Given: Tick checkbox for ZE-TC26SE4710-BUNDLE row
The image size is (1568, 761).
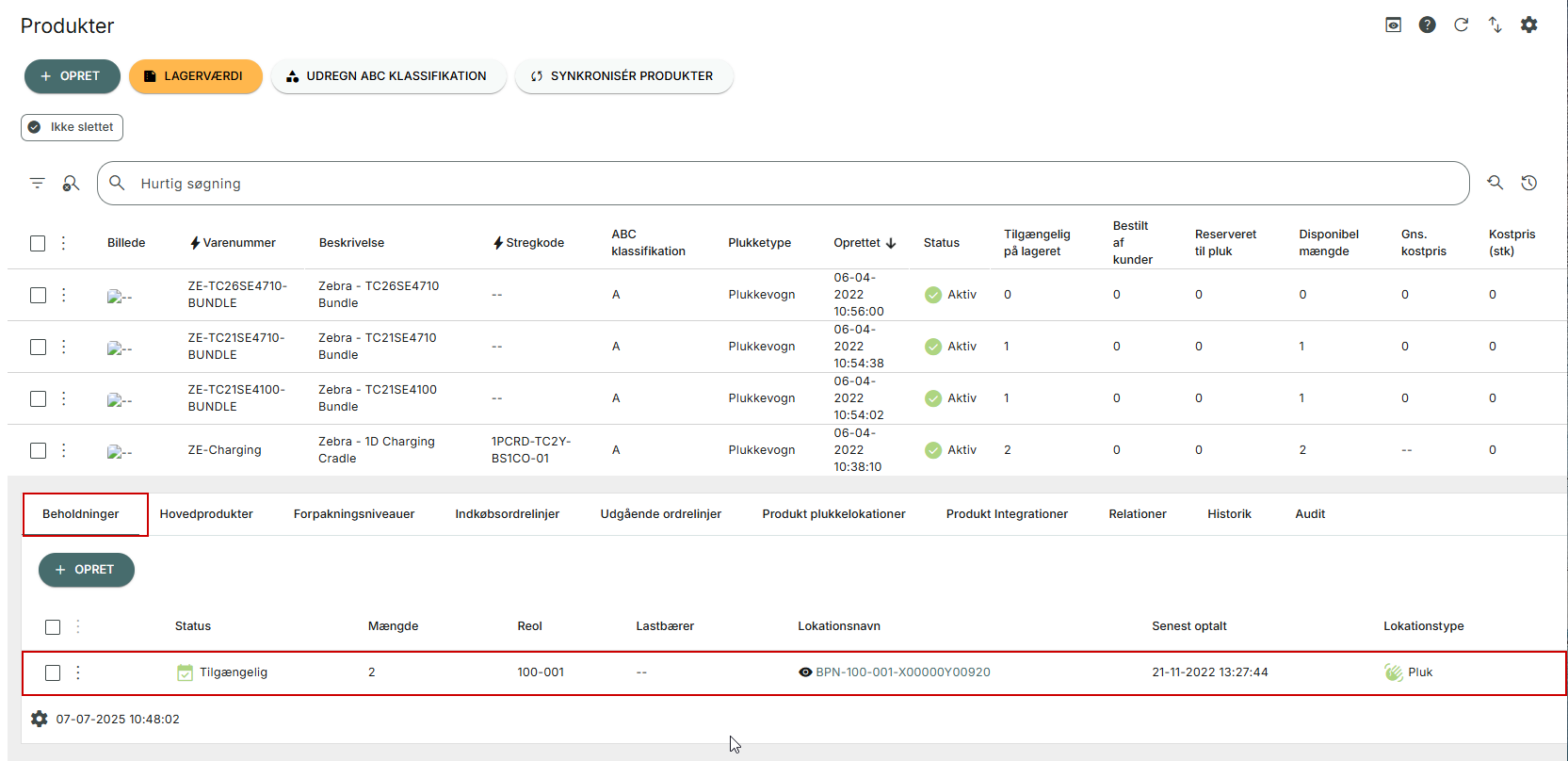Looking at the screenshot, I should (x=38, y=295).
